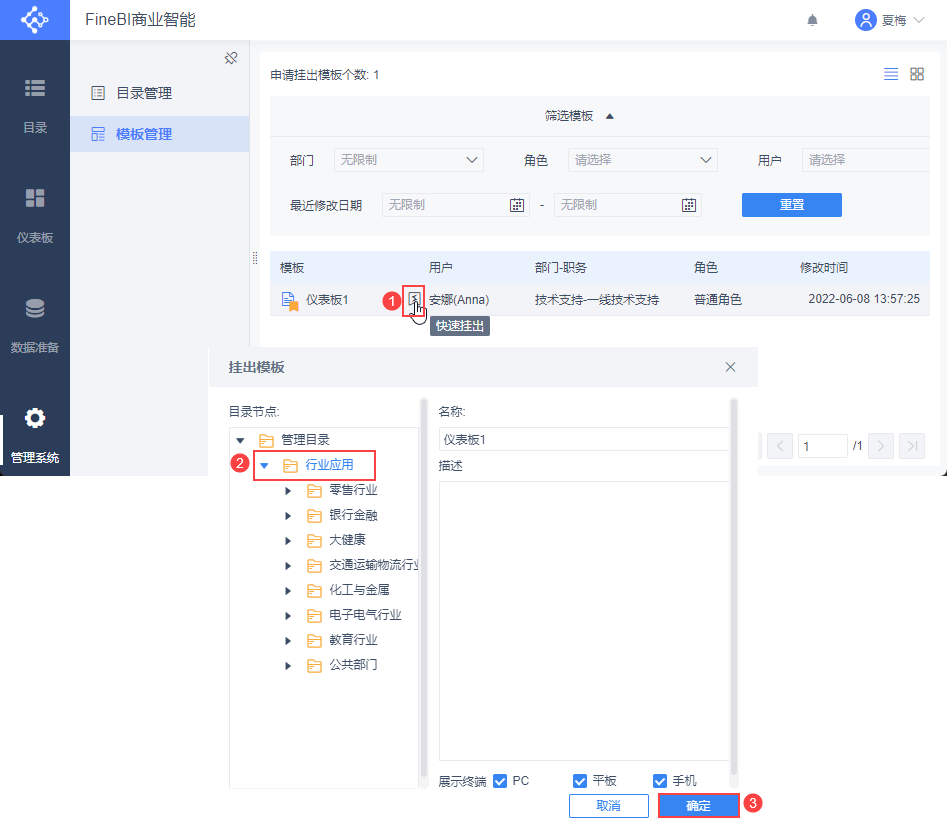Expand the 银行金融 tree node
947x818 pixels.
[x=288, y=515]
